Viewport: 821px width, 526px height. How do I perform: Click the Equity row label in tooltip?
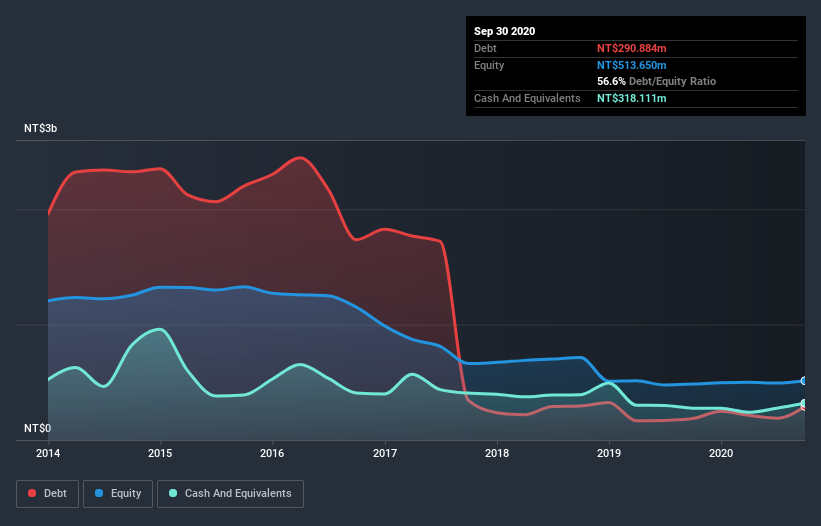pyautogui.click(x=489, y=65)
